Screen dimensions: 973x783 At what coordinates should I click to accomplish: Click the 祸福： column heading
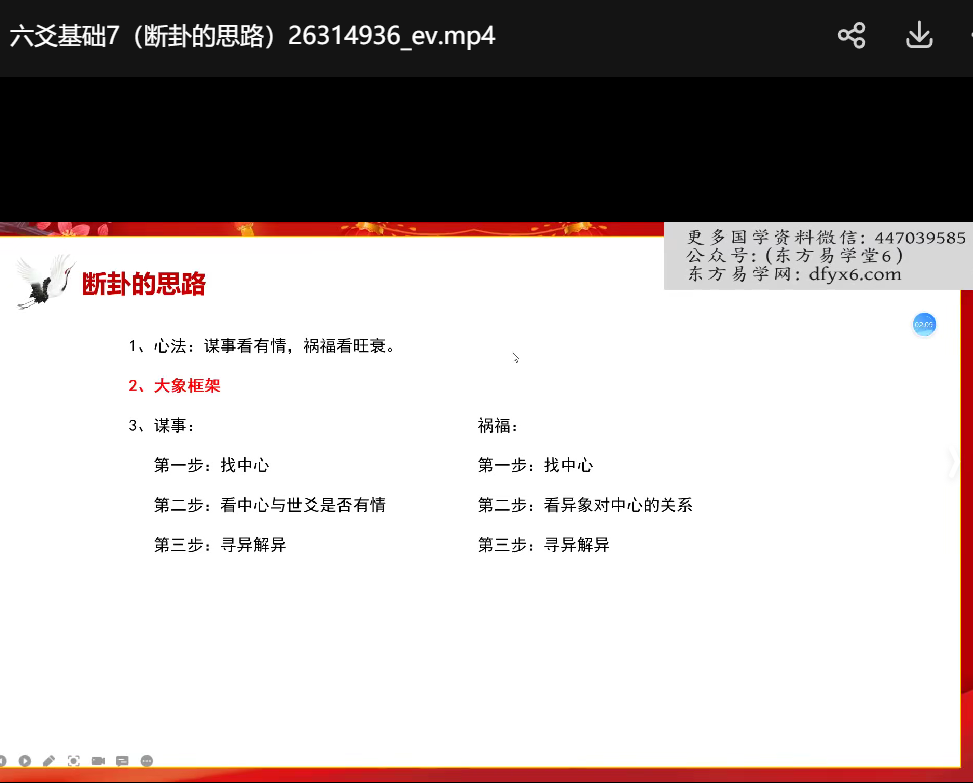498,426
